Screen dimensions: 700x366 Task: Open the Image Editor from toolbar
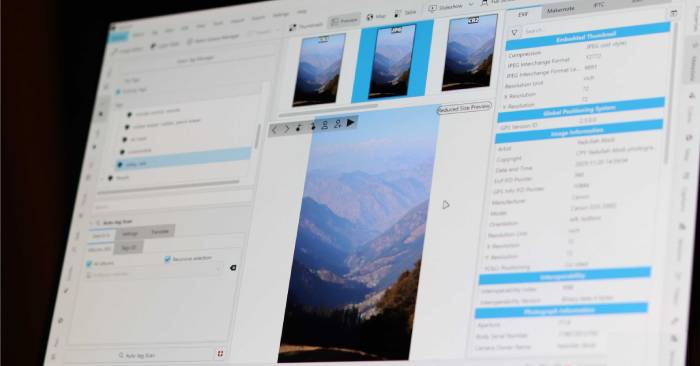(x=127, y=50)
